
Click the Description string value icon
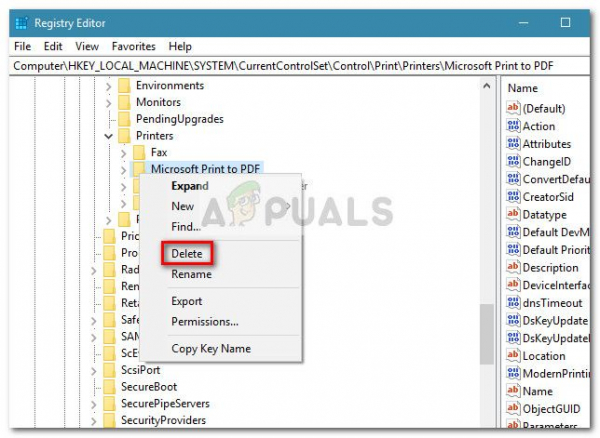[513, 267]
